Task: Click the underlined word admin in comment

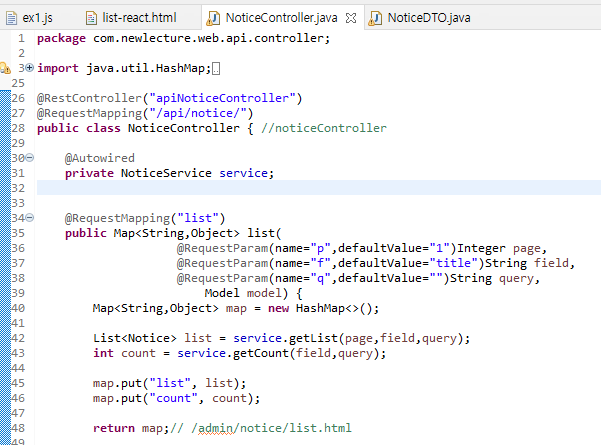Action: pyautogui.click(x=215, y=428)
